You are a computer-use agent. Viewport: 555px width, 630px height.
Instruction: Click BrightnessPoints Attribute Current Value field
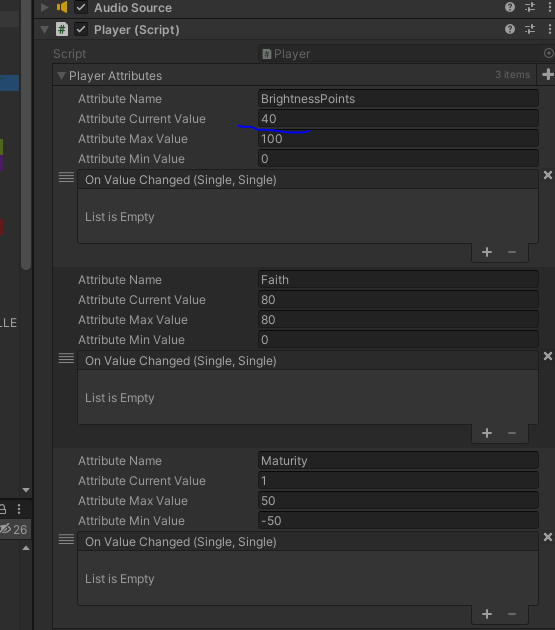(398, 119)
